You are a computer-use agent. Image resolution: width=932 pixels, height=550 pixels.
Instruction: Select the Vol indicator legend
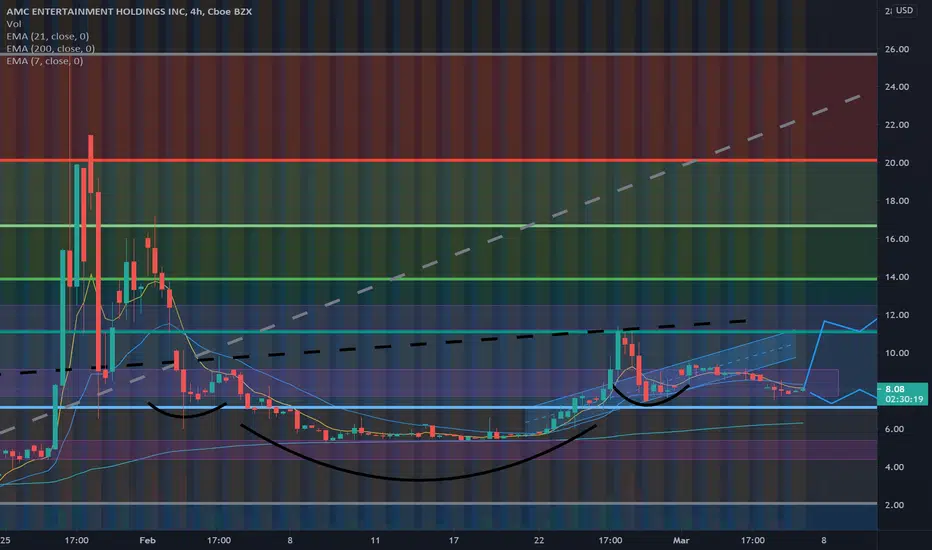14,24
